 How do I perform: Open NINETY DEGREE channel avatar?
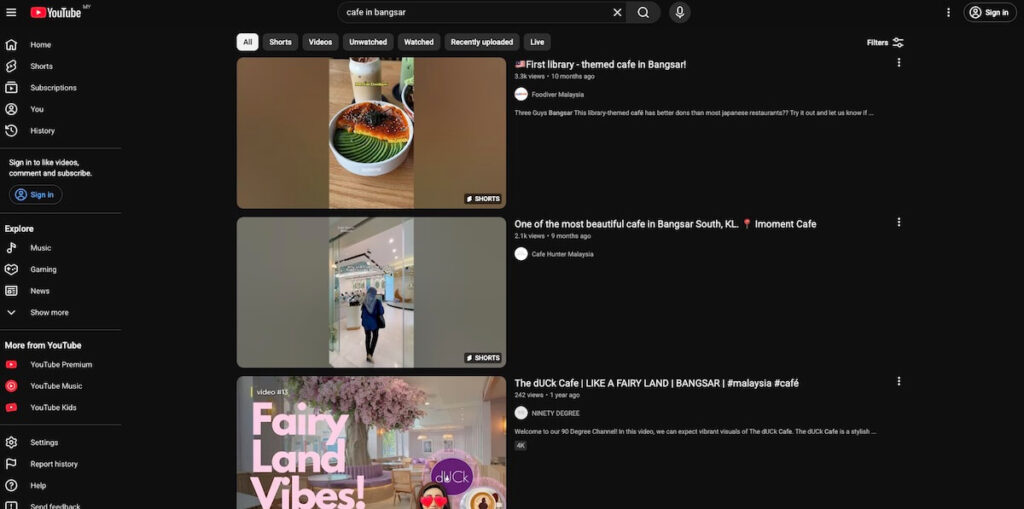(x=521, y=414)
